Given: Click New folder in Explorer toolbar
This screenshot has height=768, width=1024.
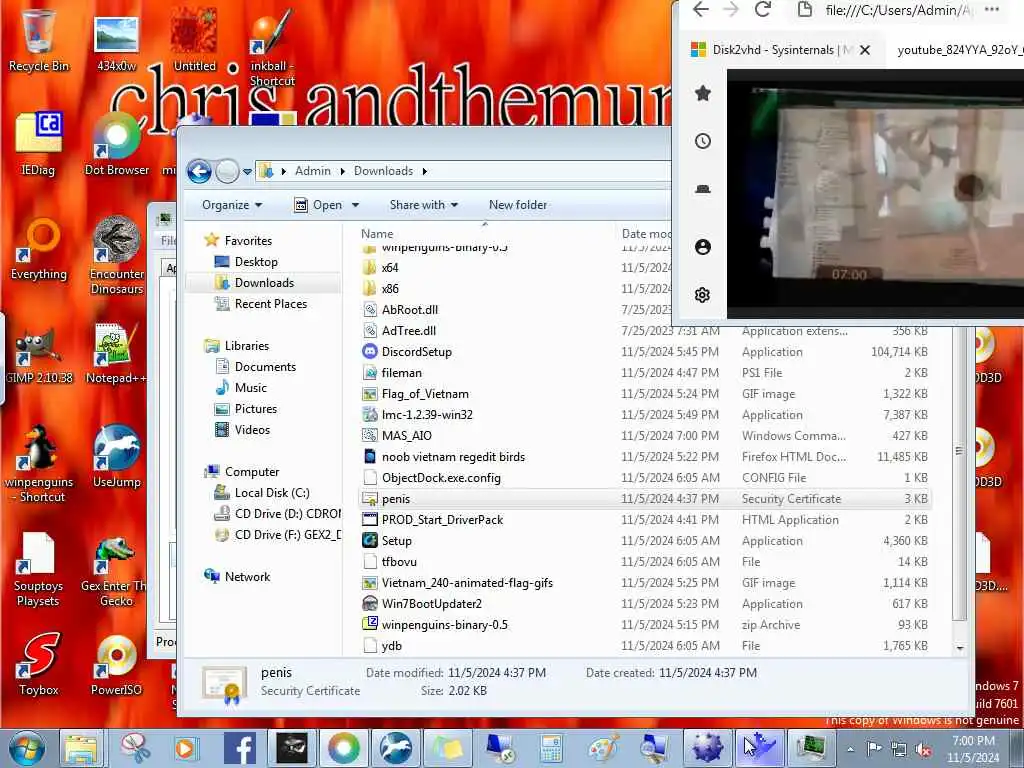Looking at the screenshot, I should 518,205.
